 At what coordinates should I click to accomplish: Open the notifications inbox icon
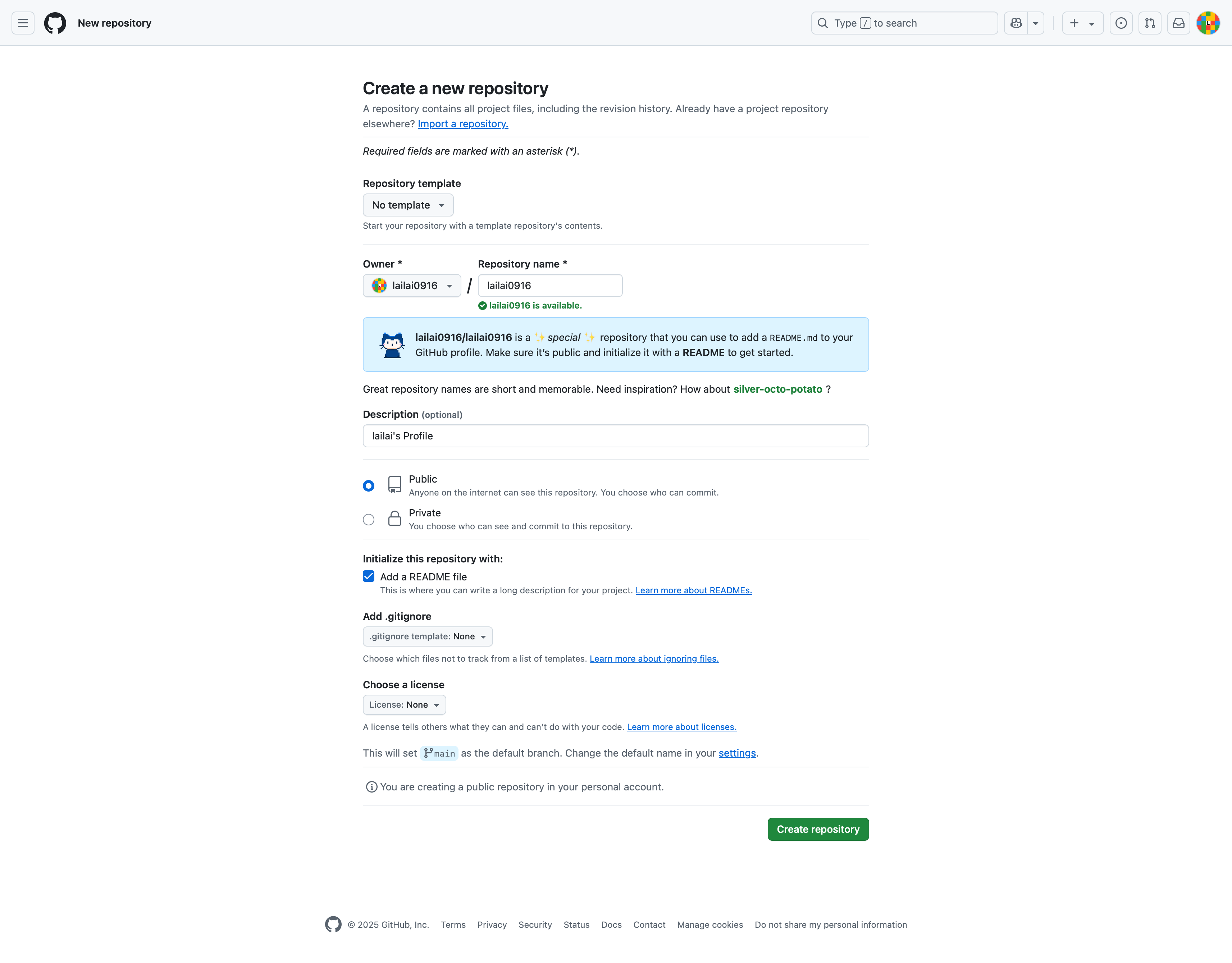1178,23
